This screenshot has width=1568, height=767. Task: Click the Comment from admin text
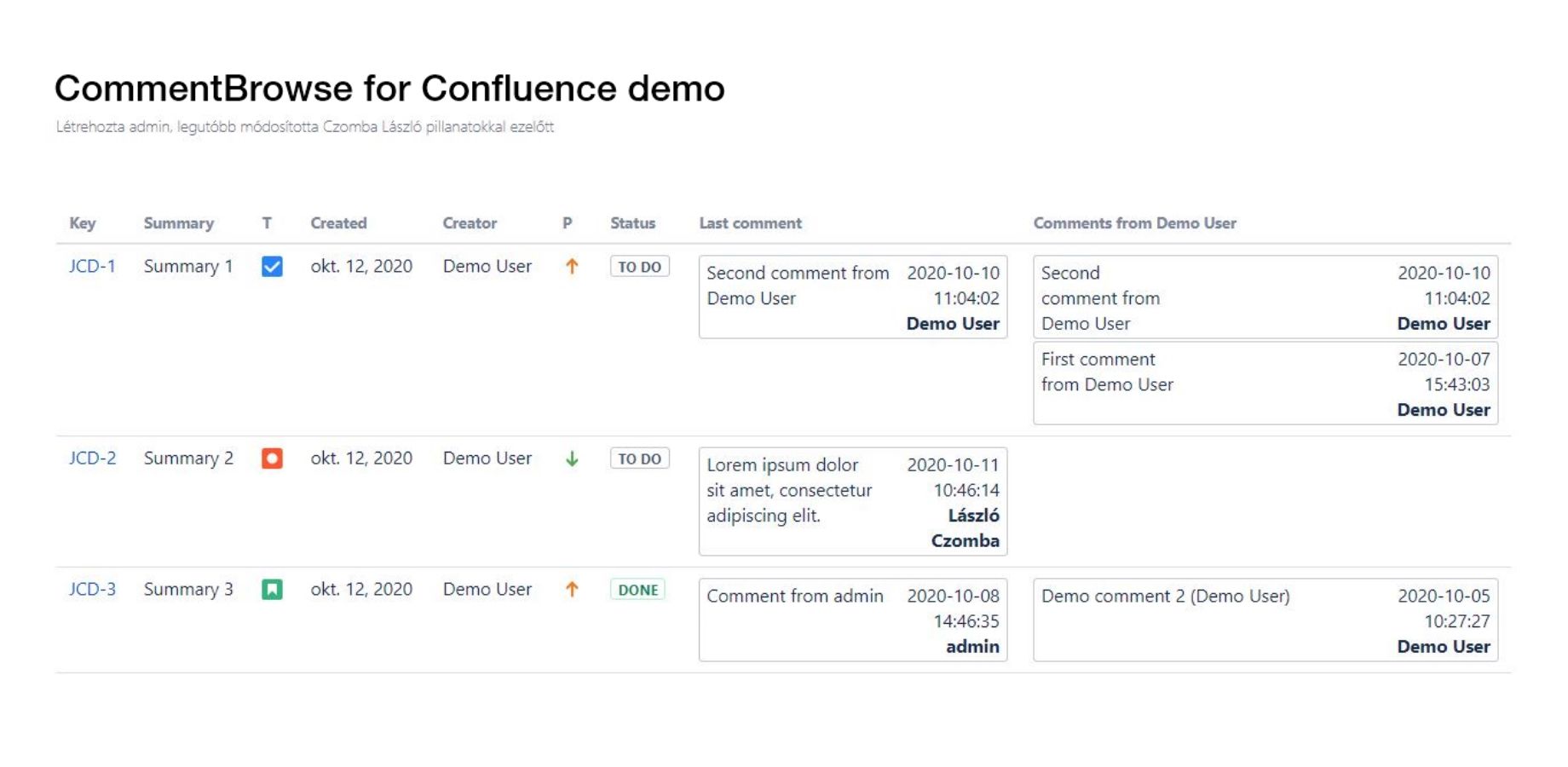(795, 596)
